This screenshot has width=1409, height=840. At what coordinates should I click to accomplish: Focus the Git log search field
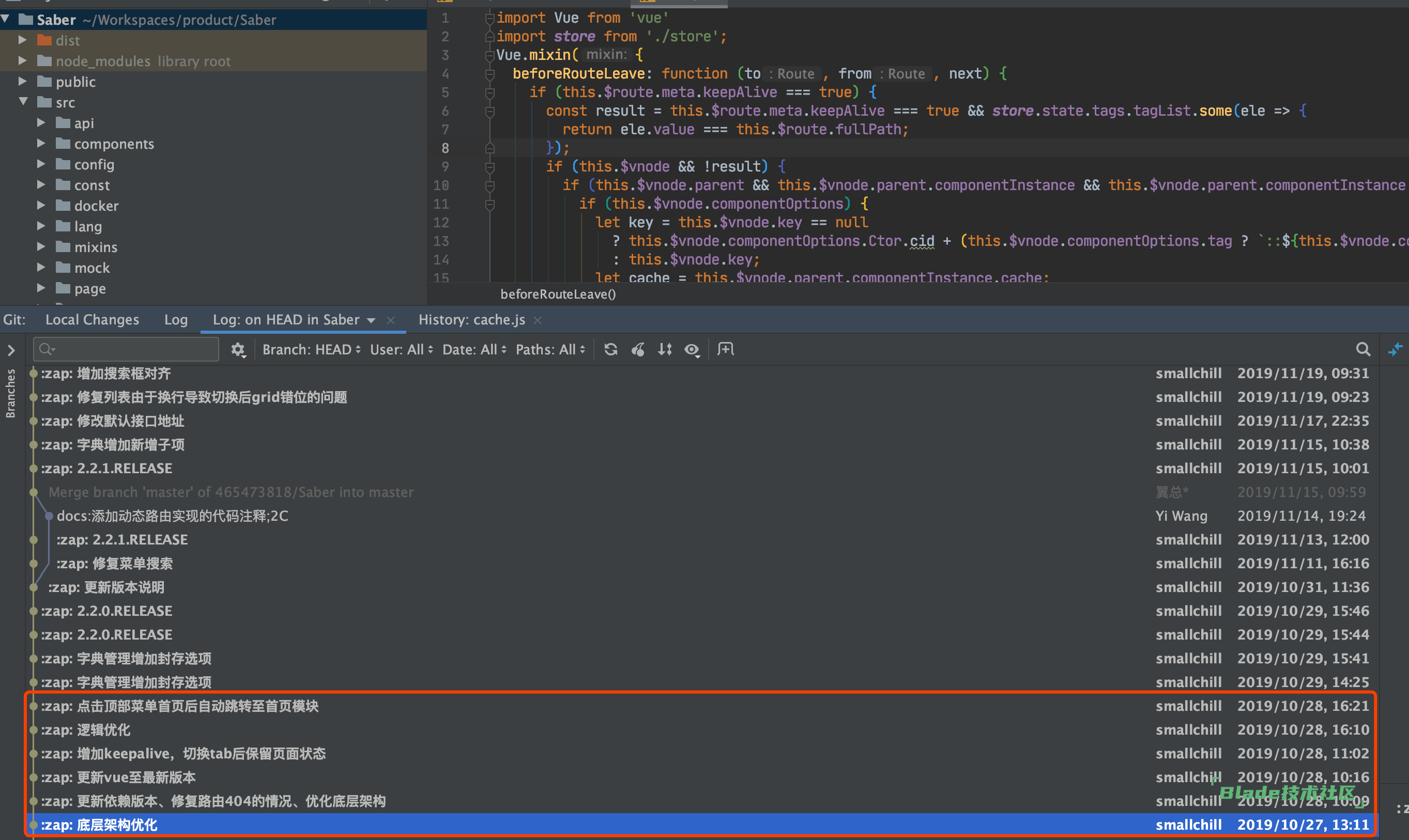[x=126, y=349]
